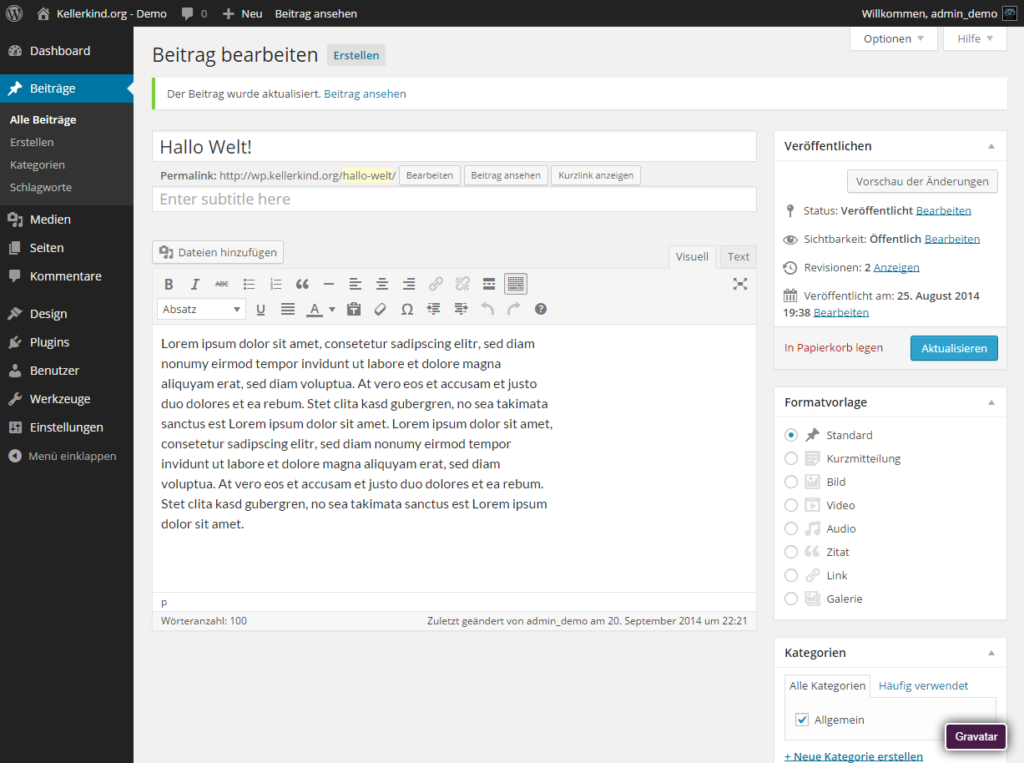The width and height of the screenshot is (1024, 763).
Task: Open the editor help question mark icon
Action: tap(541, 309)
